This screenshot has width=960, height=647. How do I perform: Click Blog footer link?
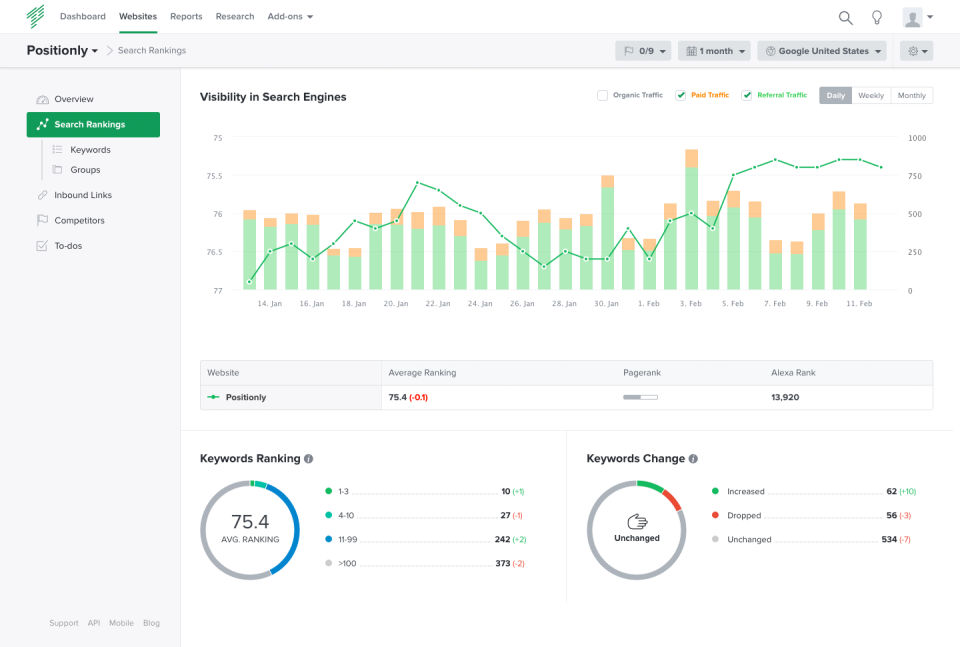click(151, 623)
